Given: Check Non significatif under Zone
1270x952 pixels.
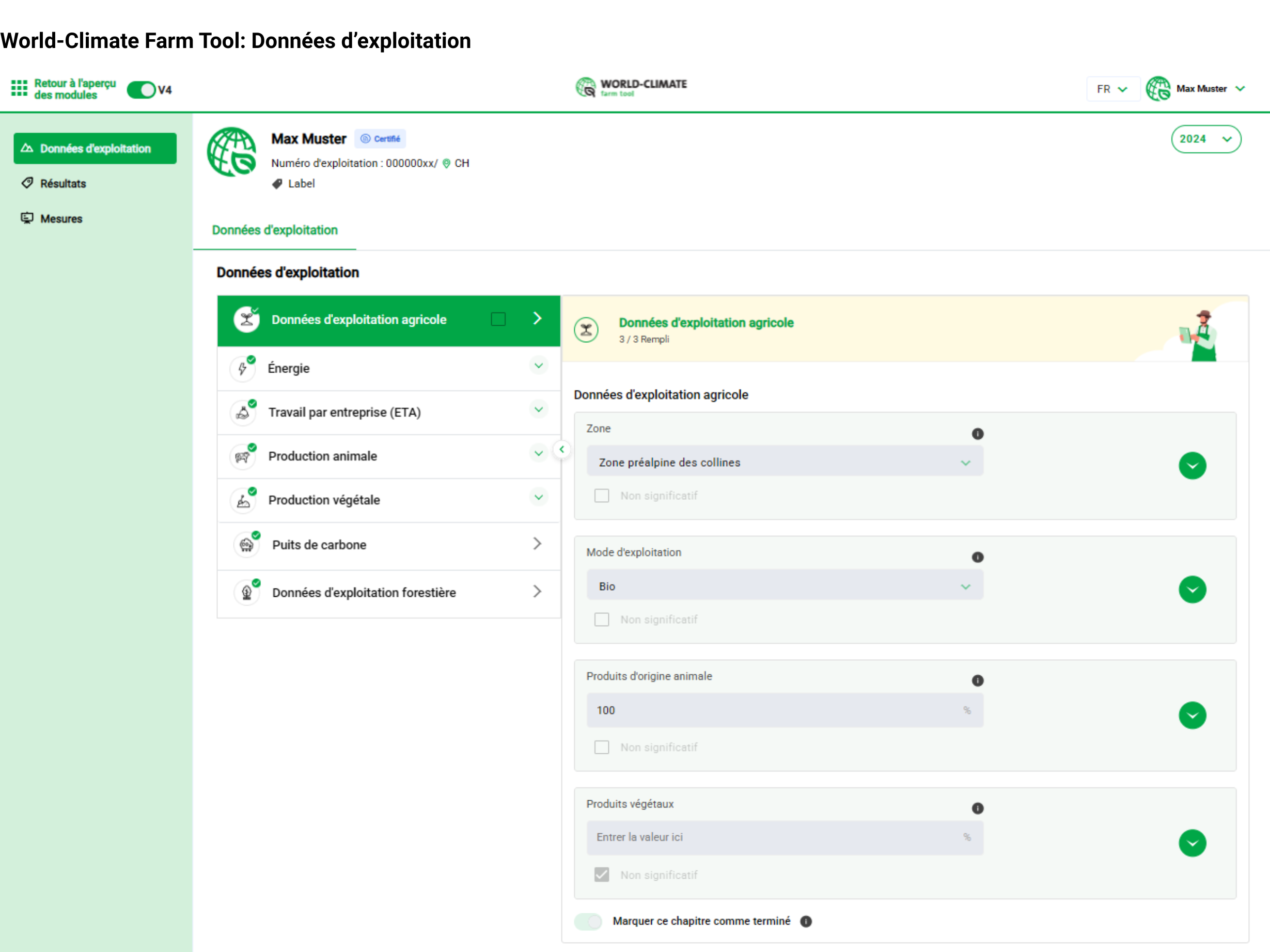Looking at the screenshot, I should 601,495.
